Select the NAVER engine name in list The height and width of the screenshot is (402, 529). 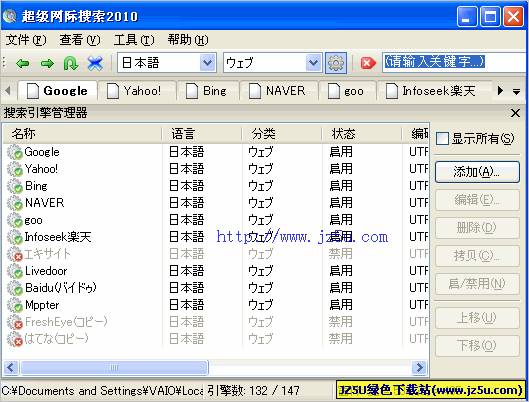pyautogui.click(x=45, y=203)
